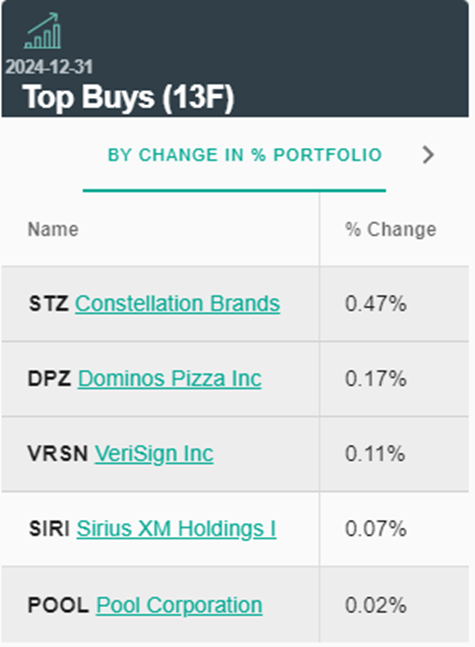Image resolution: width=475 pixels, height=647 pixels.
Task: Click the % Change column header
Action: tap(391, 229)
